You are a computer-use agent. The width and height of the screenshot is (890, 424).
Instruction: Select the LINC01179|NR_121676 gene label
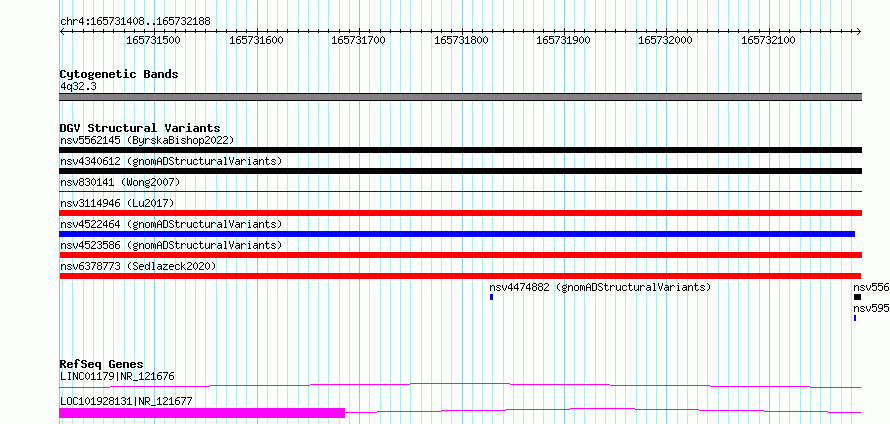tap(117, 376)
